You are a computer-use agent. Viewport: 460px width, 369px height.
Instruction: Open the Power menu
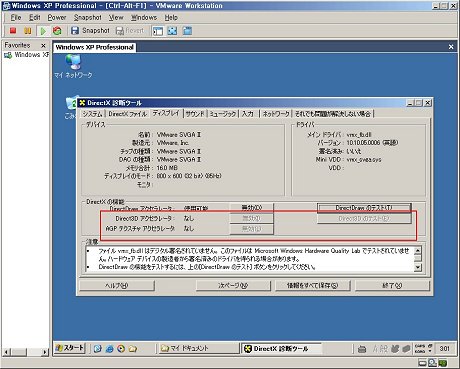57,17
